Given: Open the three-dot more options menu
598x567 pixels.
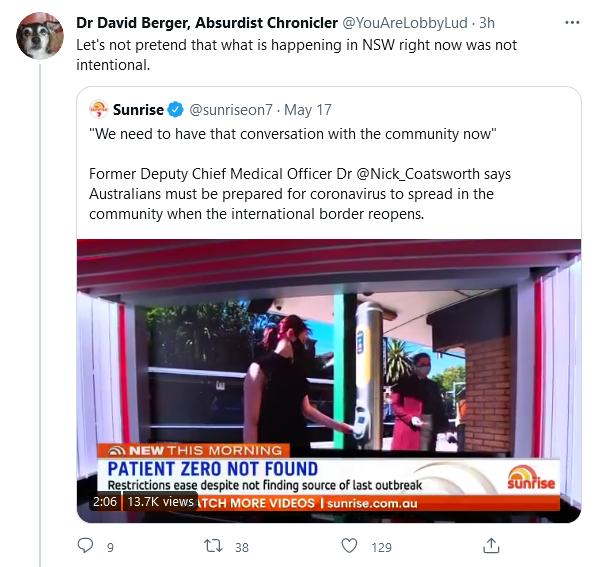Looking at the screenshot, I should [572, 23].
